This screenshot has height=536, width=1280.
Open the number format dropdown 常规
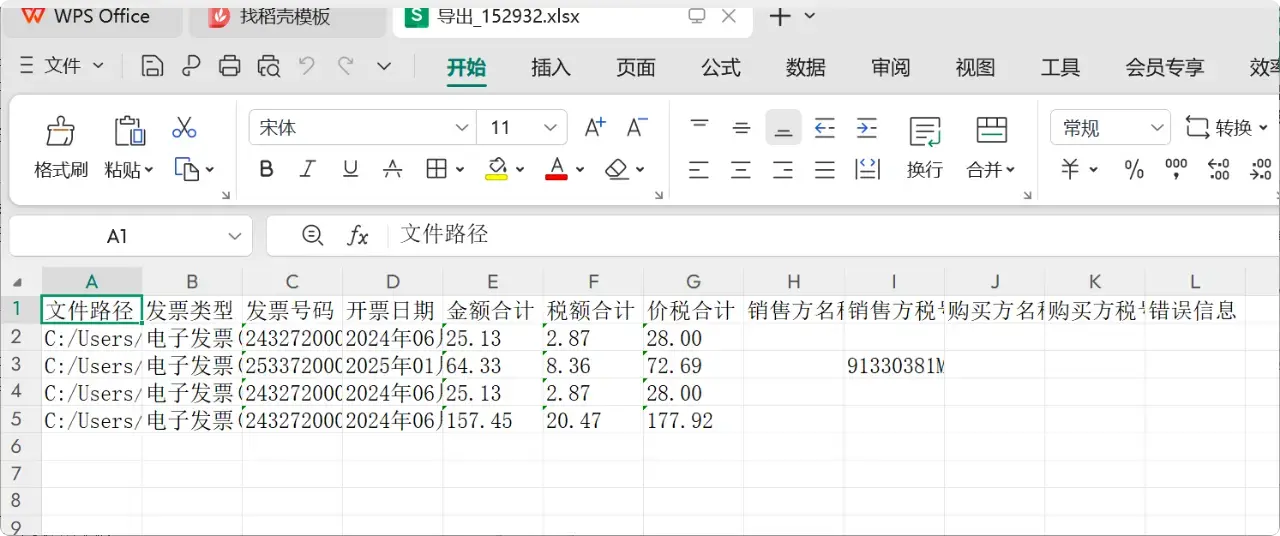click(x=1159, y=127)
